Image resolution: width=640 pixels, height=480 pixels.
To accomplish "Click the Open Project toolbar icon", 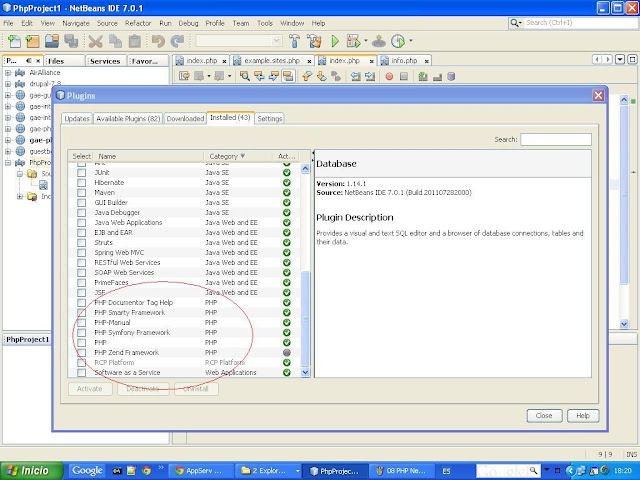I will click(52, 41).
